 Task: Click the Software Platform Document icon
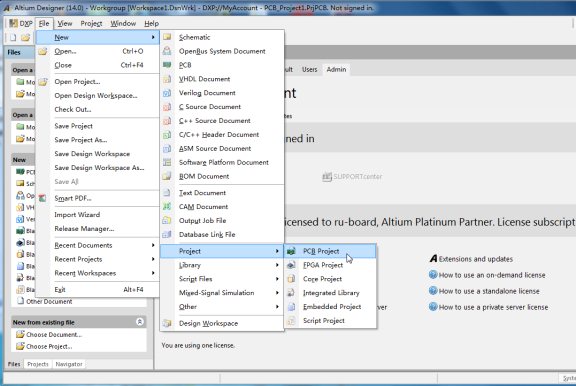pyautogui.click(x=167, y=162)
